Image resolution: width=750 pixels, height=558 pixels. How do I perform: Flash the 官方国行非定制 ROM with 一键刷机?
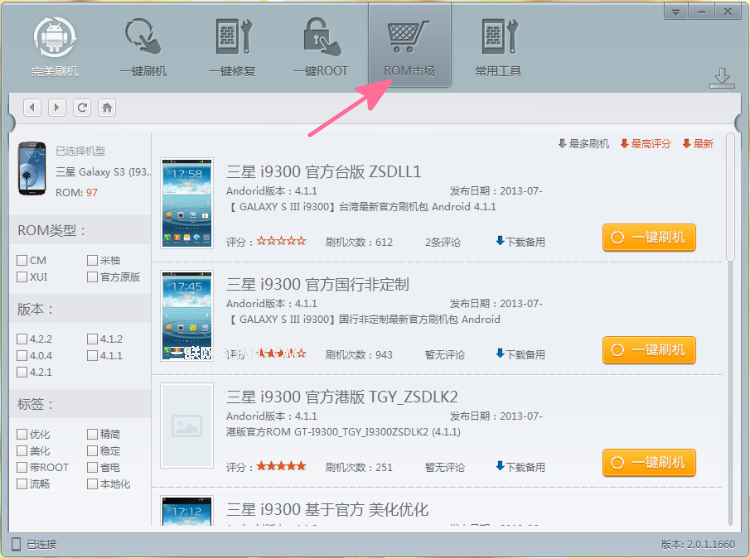click(x=649, y=350)
